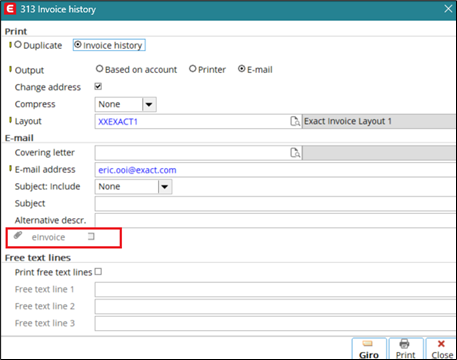Viewport: 457px width, 360px height.
Task: Select Based on account output option
Action: (99, 69)
